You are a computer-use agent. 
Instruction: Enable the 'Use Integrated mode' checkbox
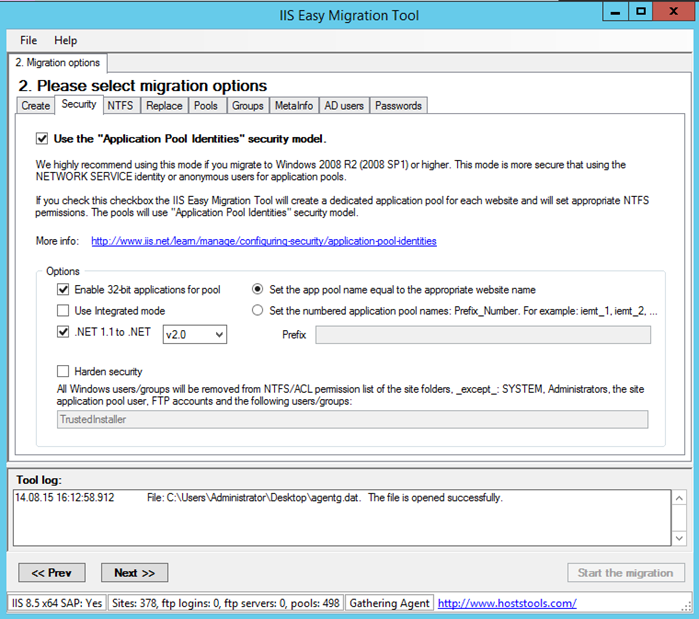pyautogui.click(x=63, y=311)
